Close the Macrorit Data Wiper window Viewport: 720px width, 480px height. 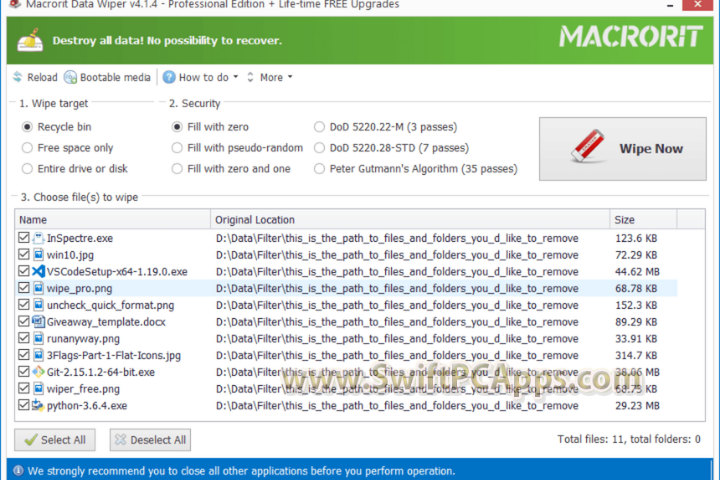click(698, 4)
